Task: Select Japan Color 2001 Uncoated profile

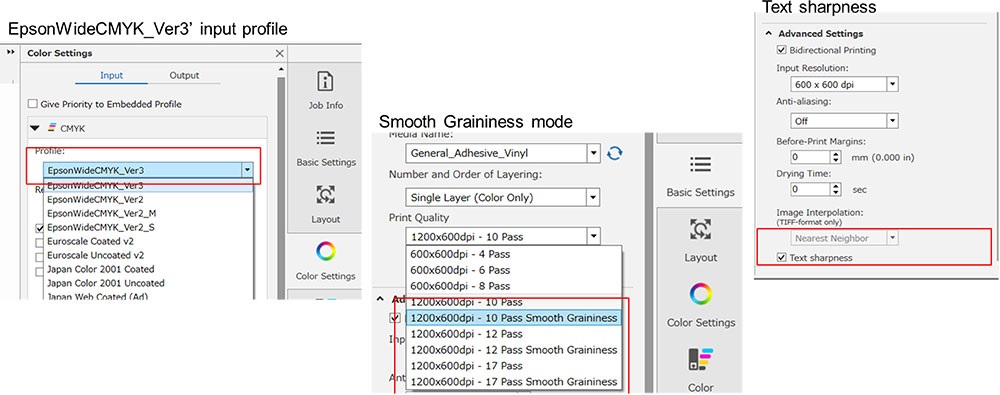Action: (x=148, y=283)
